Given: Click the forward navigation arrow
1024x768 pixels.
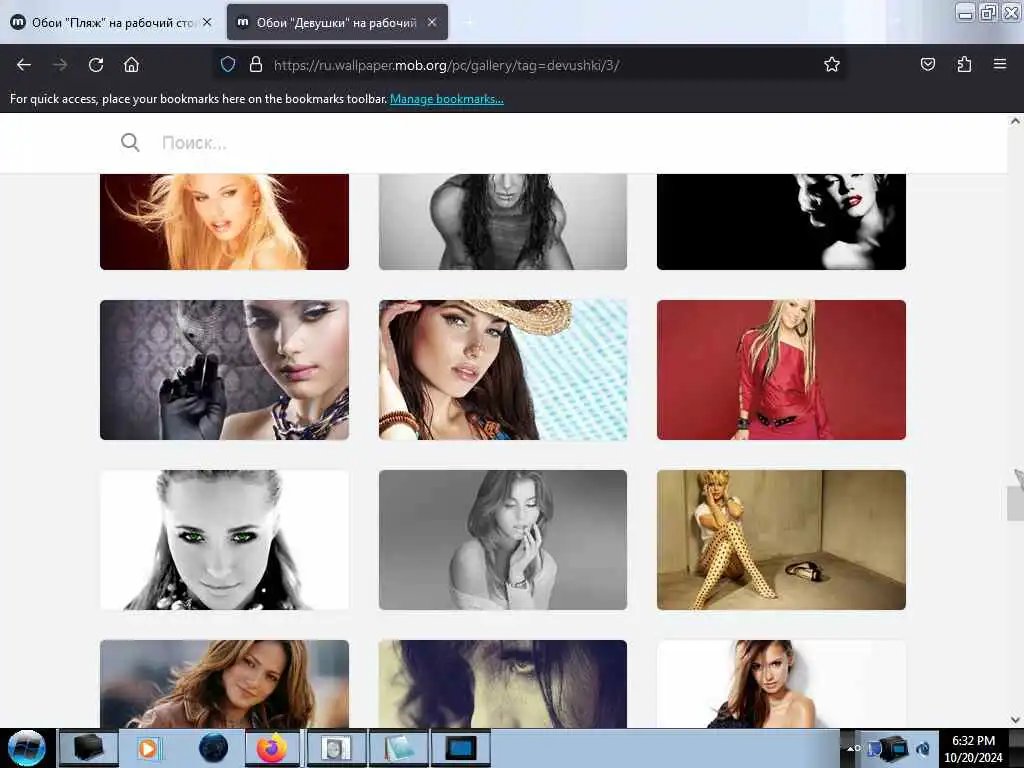Looking at the screenshot, I should [59, 65].
